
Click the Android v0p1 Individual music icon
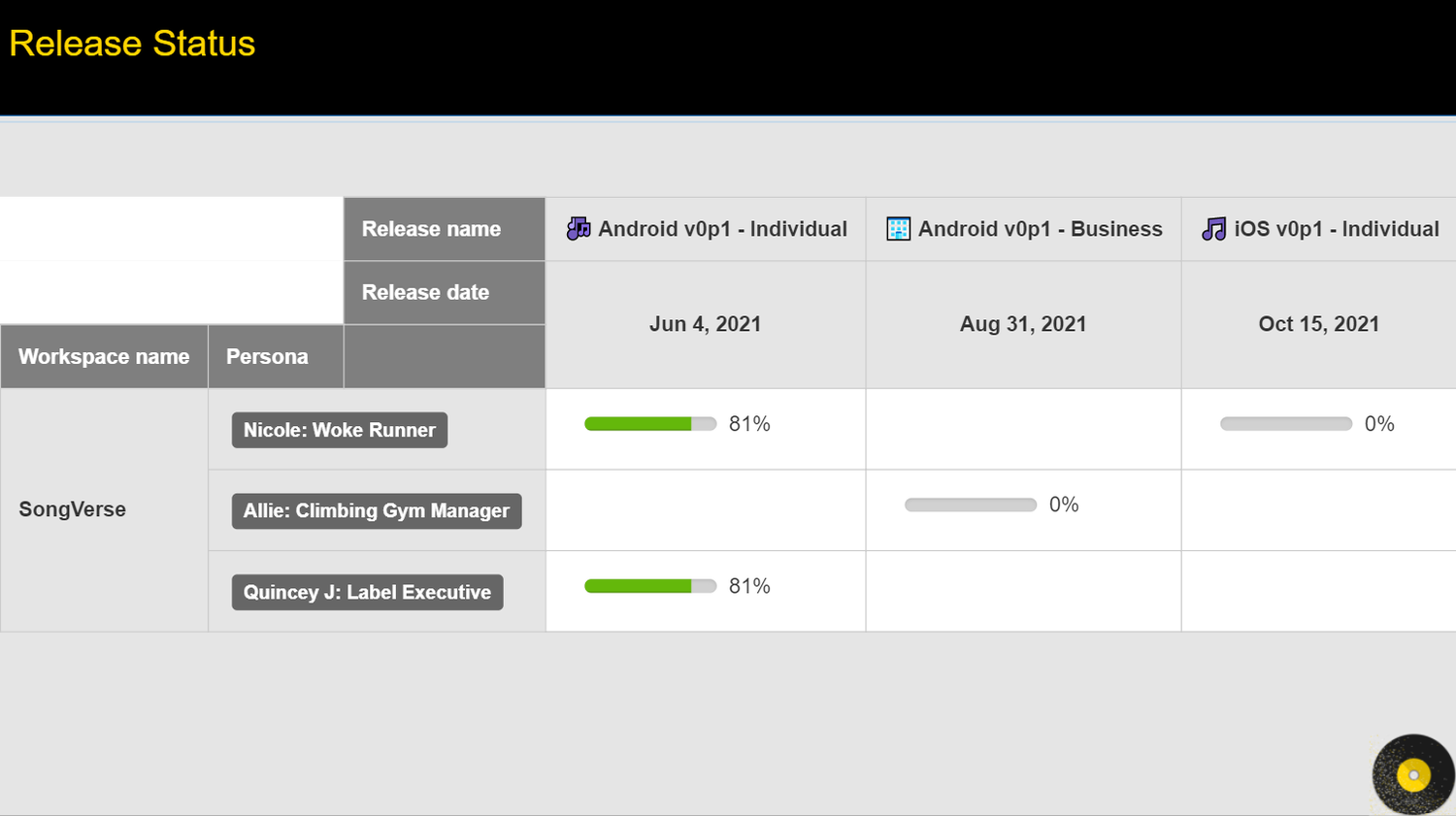[x=579, y=229]
